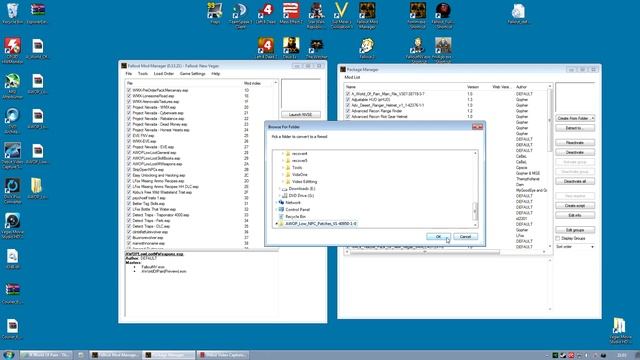
Task: Toggle Easy Unlocking and Hacking.esp checkbox
Action: (x=129, y=175)
